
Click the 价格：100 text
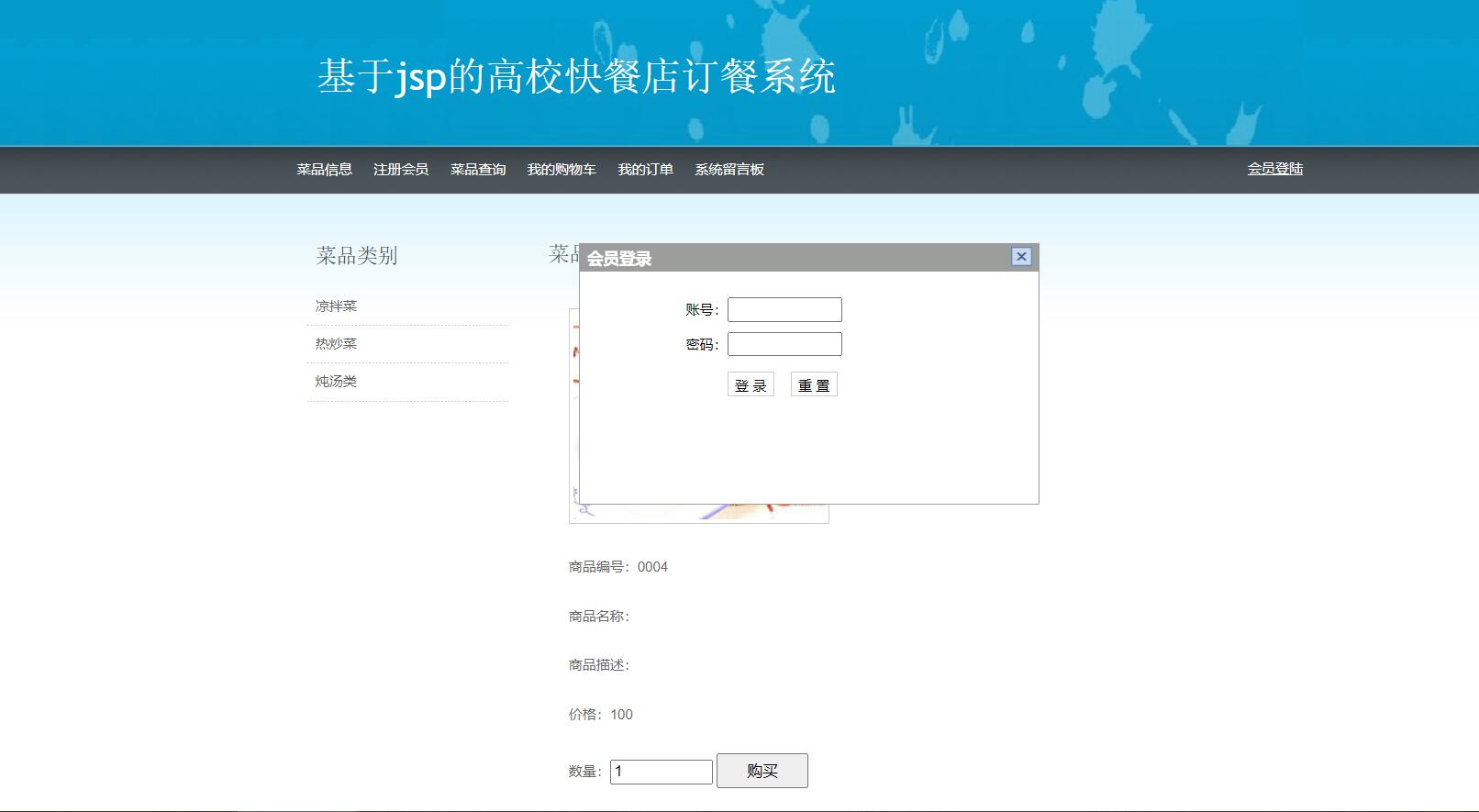601,715
